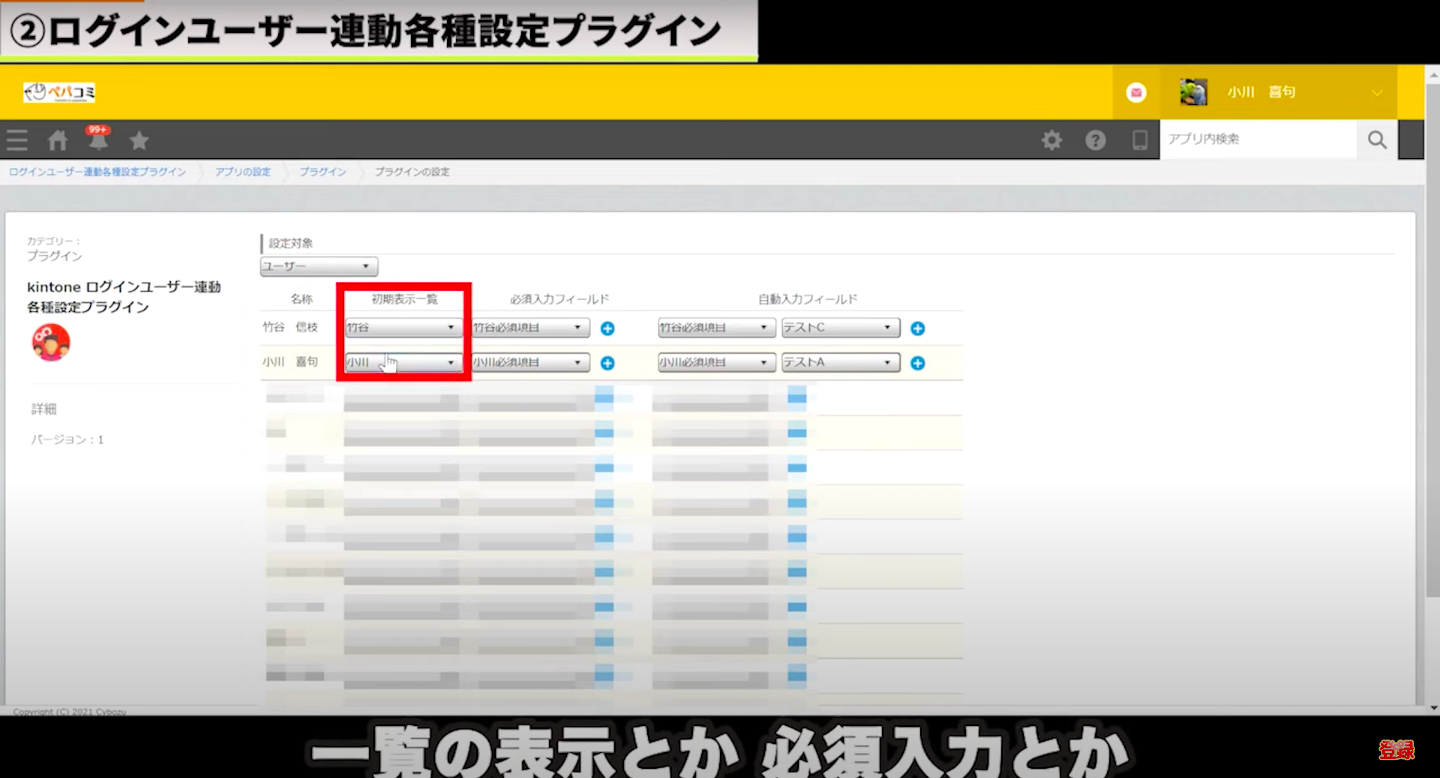The width and height of the screenshot is (1440, 778).
Task: Go to the home portal icon
Action: click(58, 140)
